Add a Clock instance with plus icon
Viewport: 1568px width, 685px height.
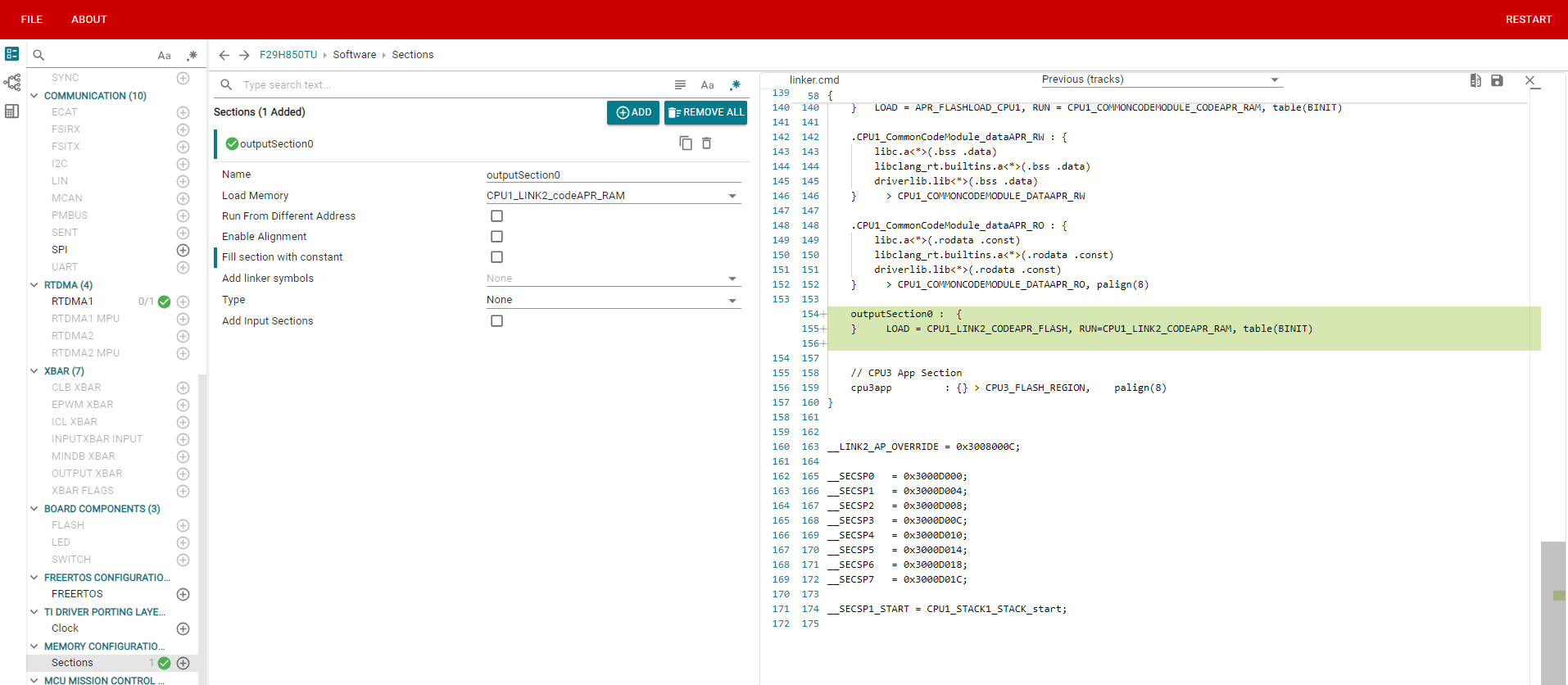click(184, 628)
